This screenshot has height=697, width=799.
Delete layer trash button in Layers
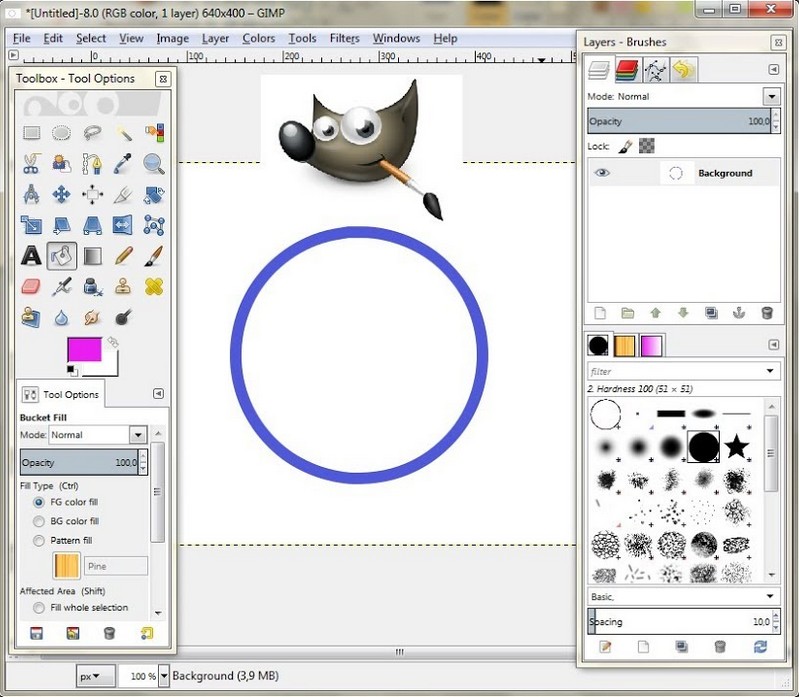[x=767, y=313]
